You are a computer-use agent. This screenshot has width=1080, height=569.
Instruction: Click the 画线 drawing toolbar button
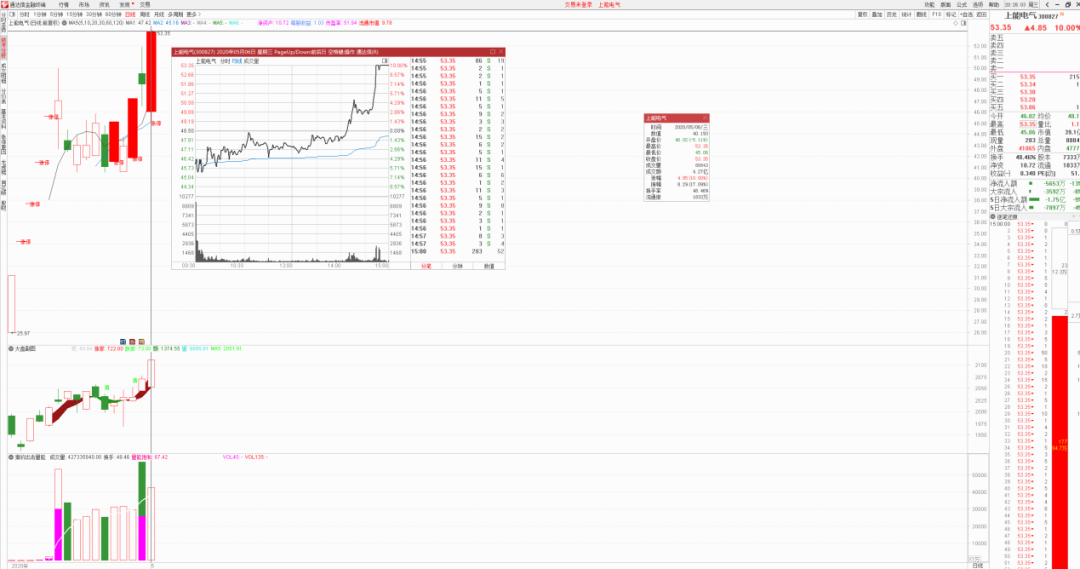pos(922,14)
